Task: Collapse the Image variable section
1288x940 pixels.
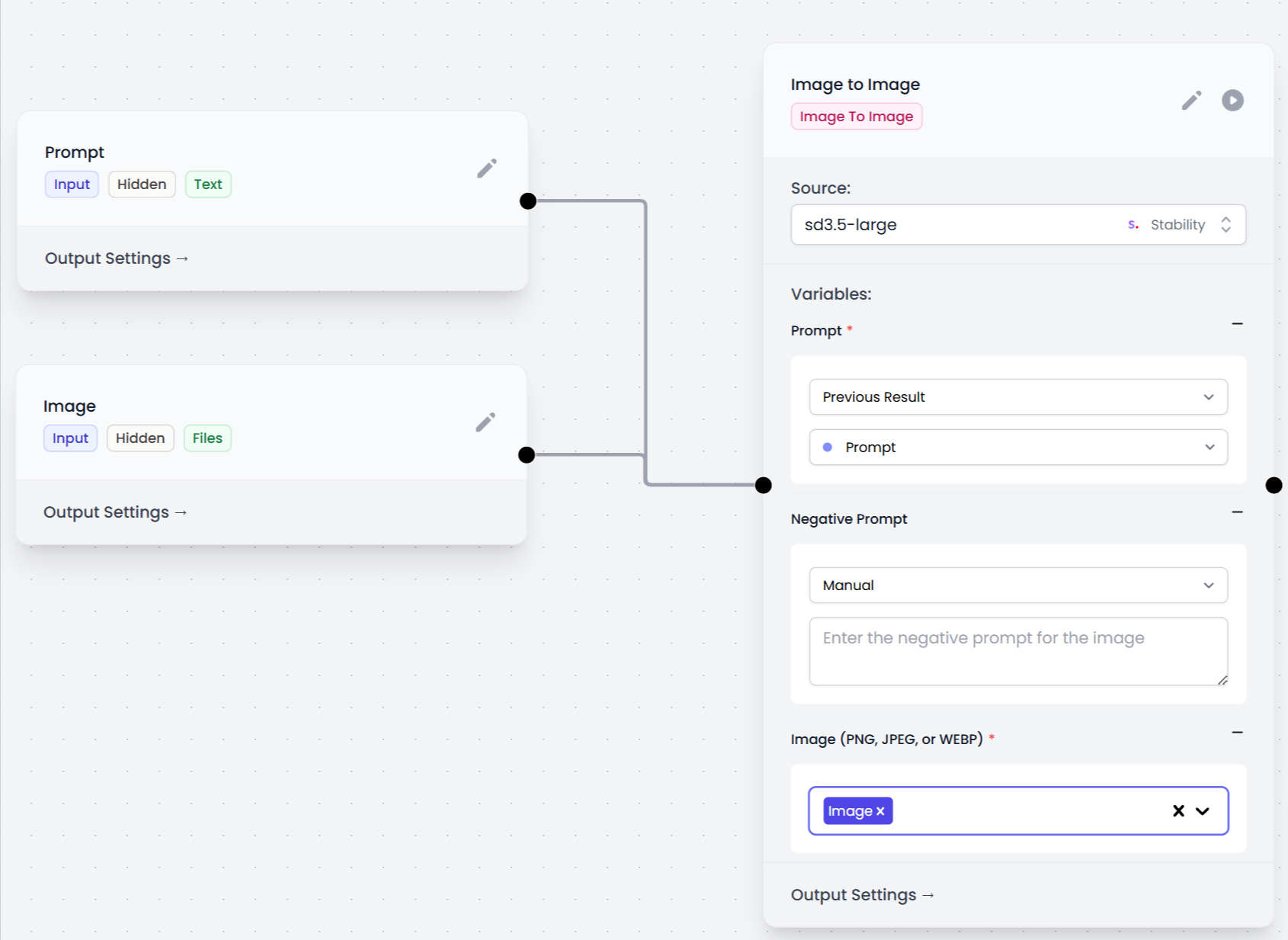Action: click(x=1237, y=733)
